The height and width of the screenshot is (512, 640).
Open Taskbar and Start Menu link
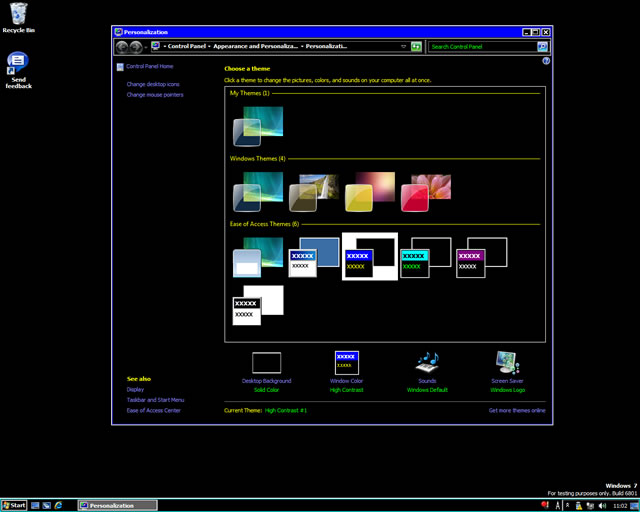[156, 400]
